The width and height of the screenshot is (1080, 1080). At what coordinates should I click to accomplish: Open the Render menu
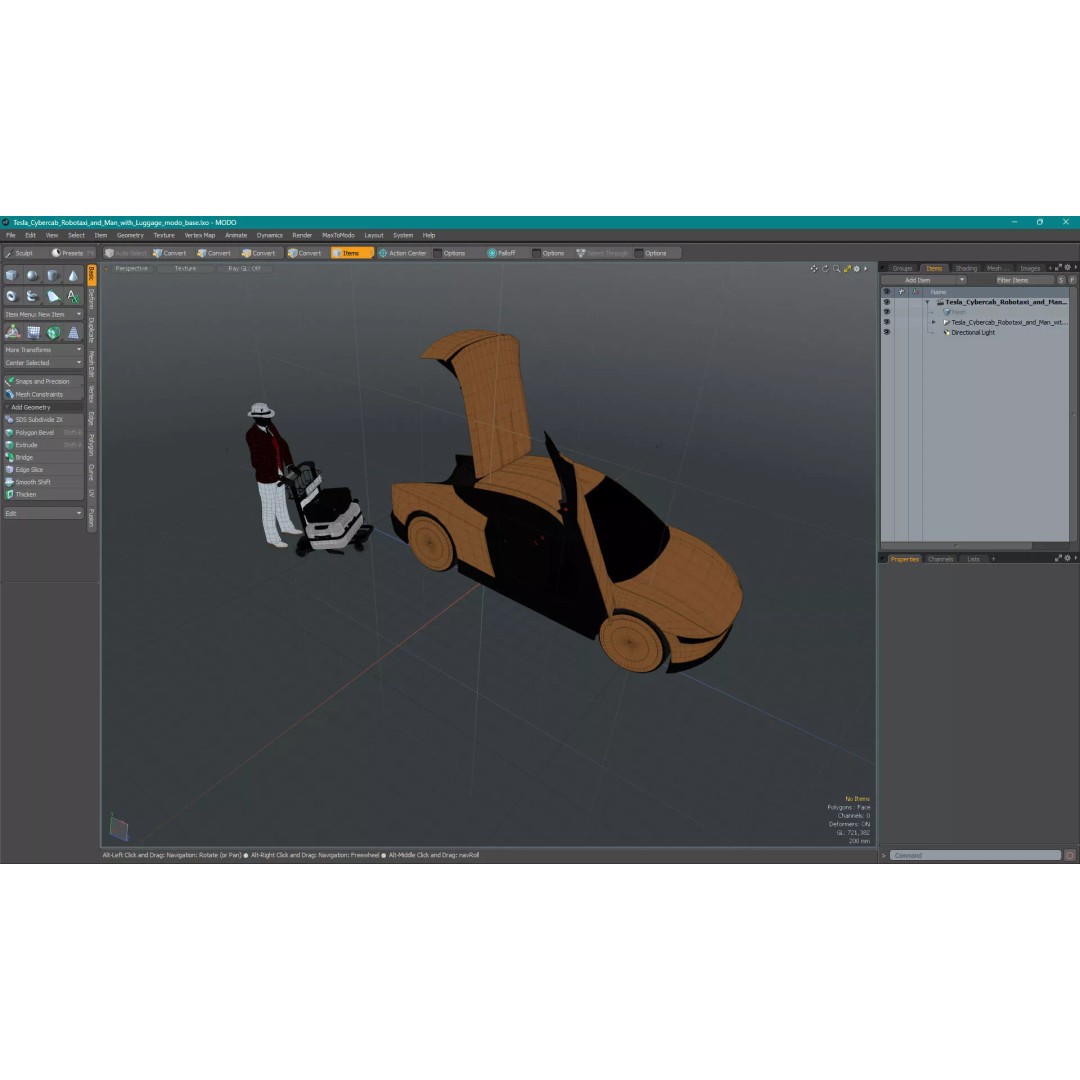[302, 236]
